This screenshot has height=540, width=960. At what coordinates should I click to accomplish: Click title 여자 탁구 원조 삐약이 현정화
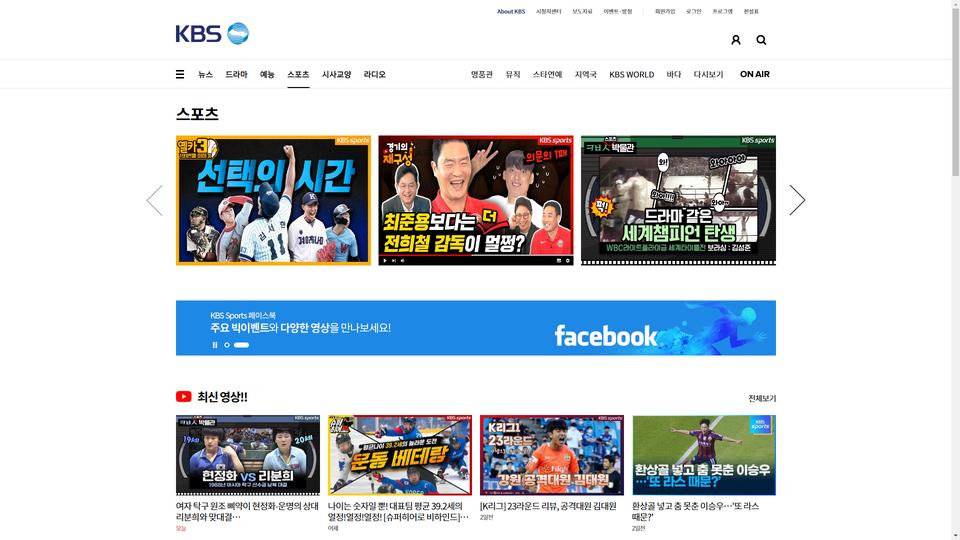click(247, 511)
